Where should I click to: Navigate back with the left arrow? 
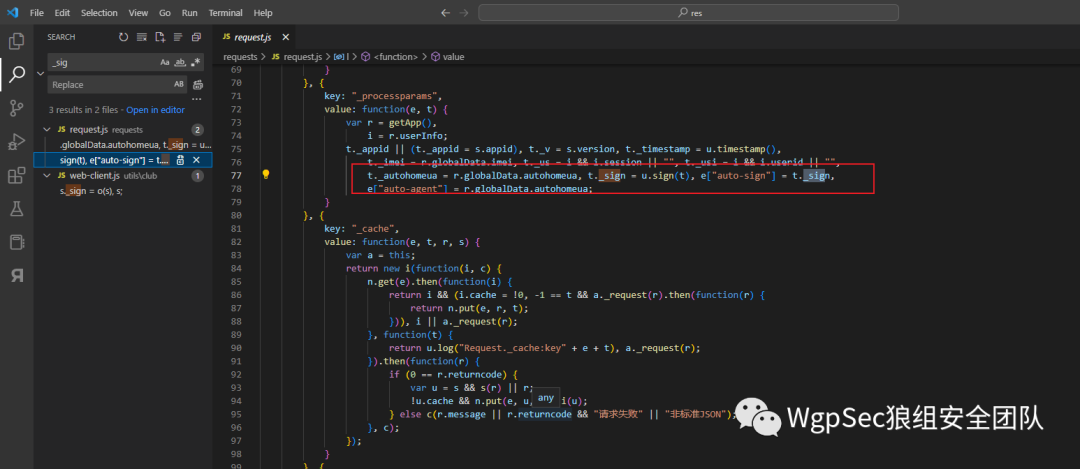pyautogui.click(x=445, y=13)
